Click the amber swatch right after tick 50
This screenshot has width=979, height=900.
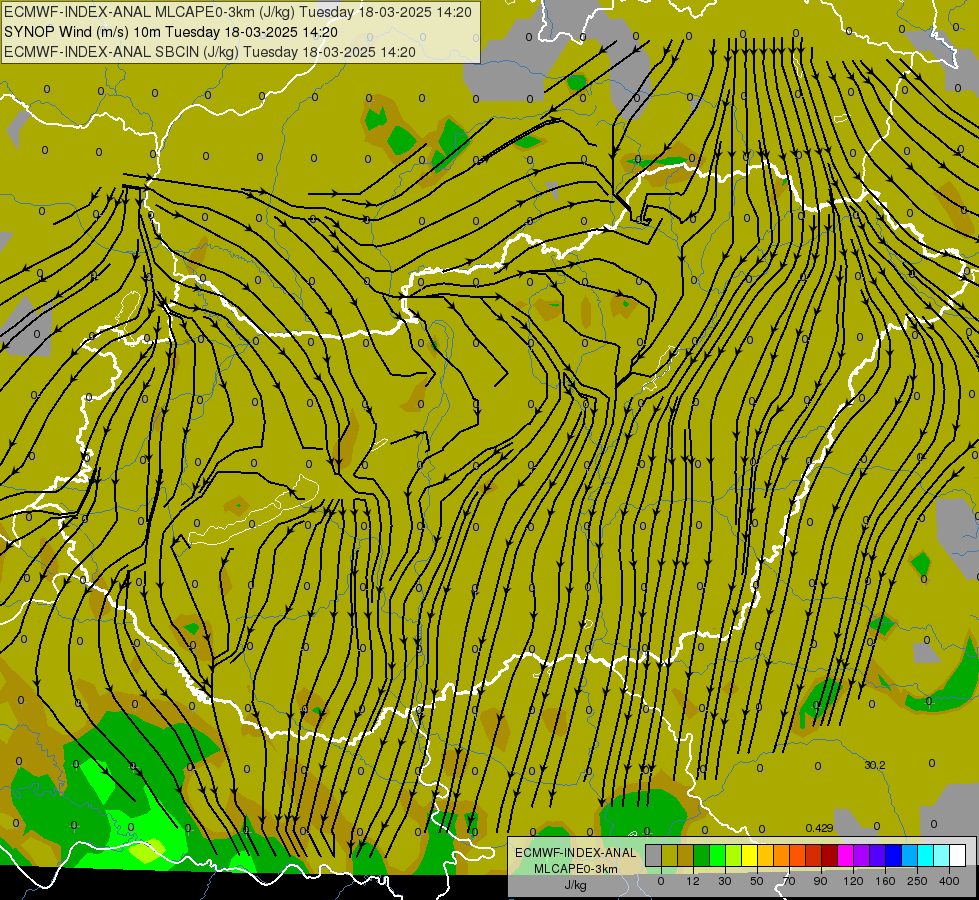pyautogui.click(x=765, y=855)
